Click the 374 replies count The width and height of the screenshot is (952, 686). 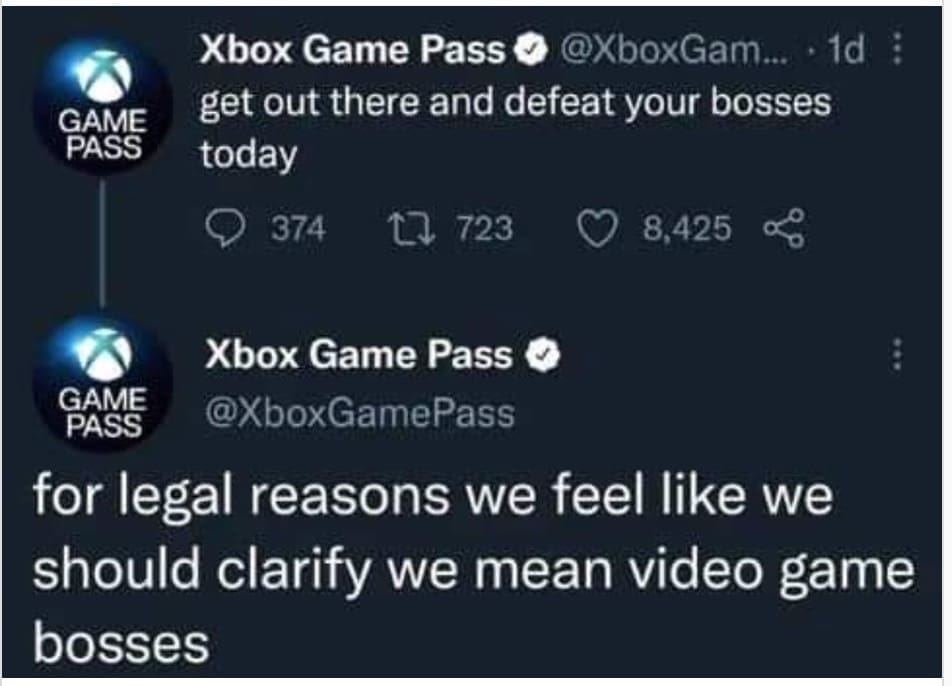click(298, 229)
